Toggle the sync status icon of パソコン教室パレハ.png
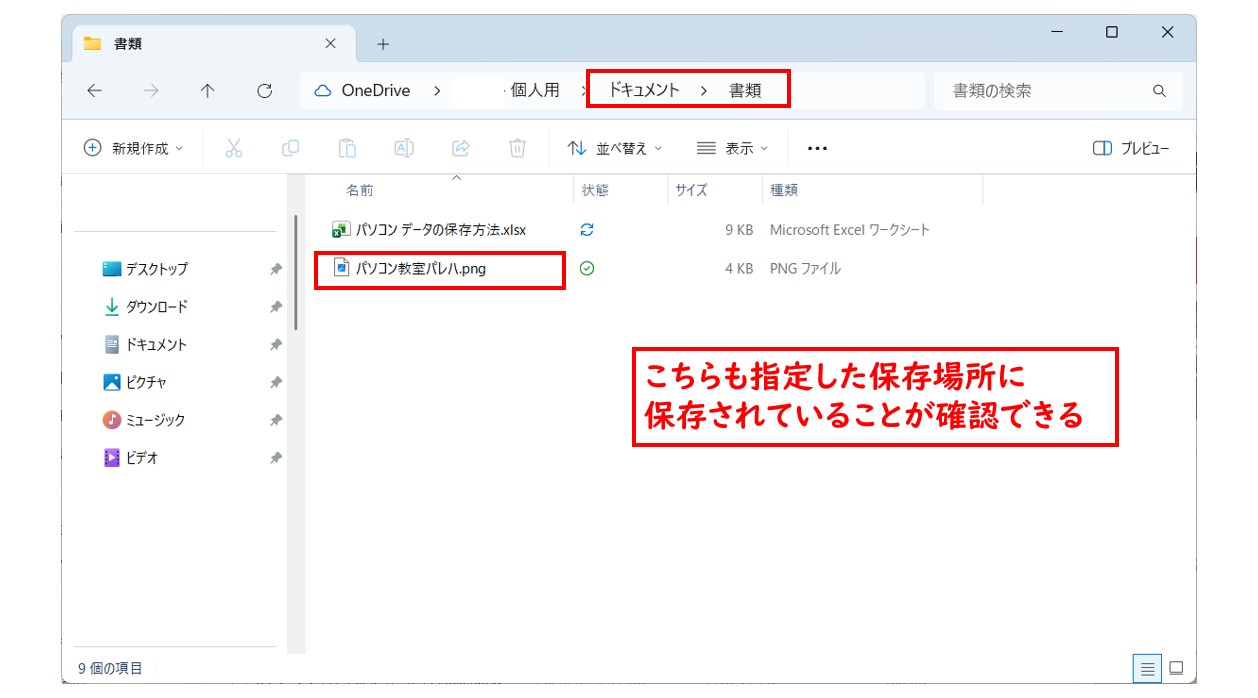This screenshot has width=1258, height=698. [586, 268]
